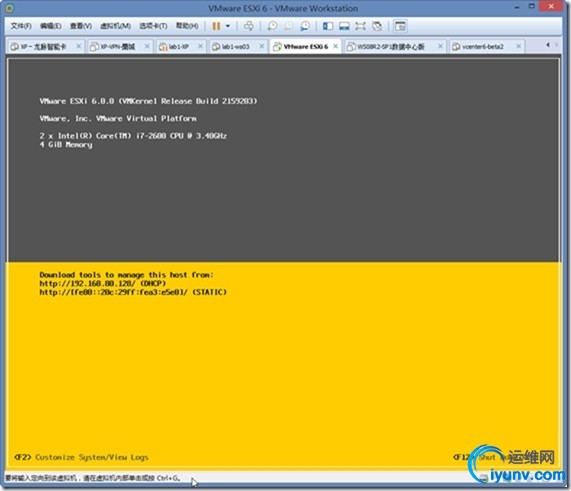Click the VMware Workstation title bar icon
This screenshot has width=571, height=491.
point(10,8)
